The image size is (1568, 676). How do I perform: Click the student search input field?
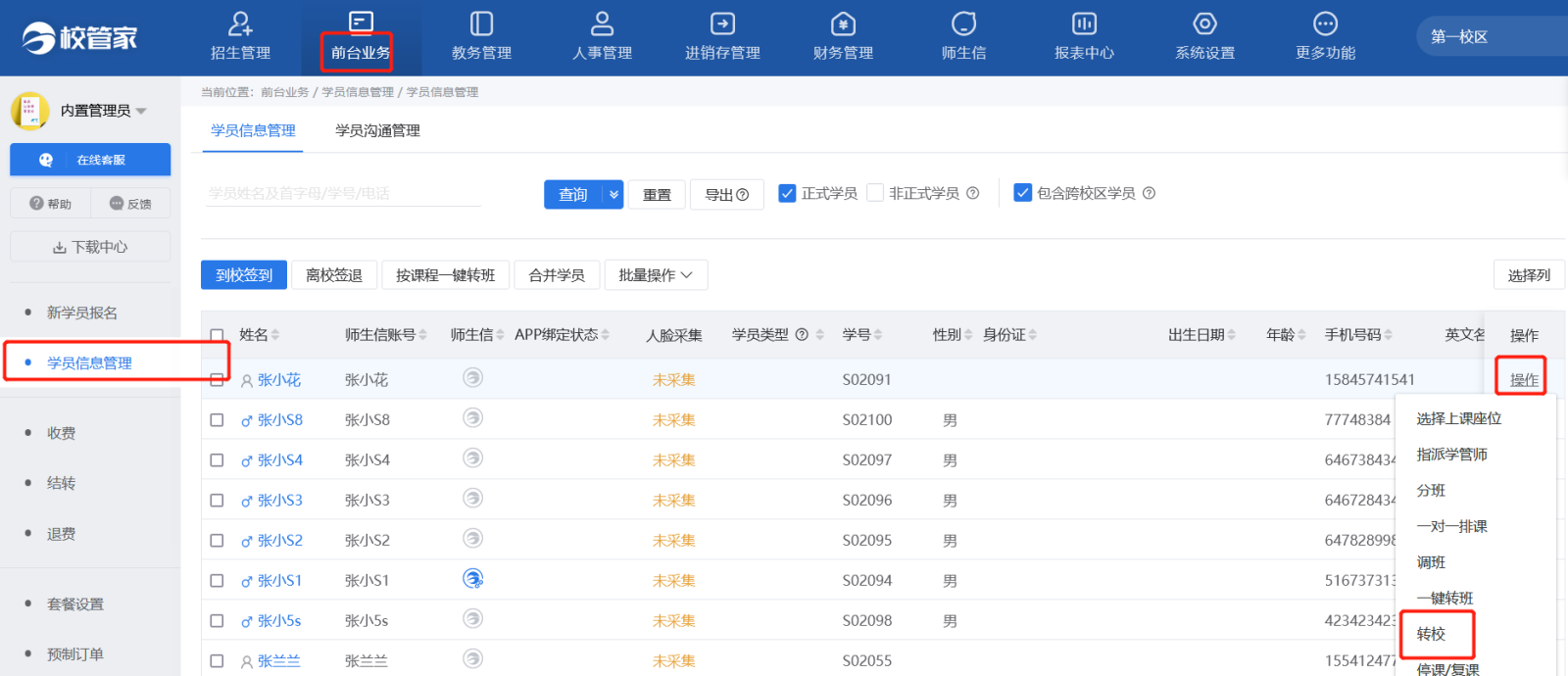(x=343, y=194)
